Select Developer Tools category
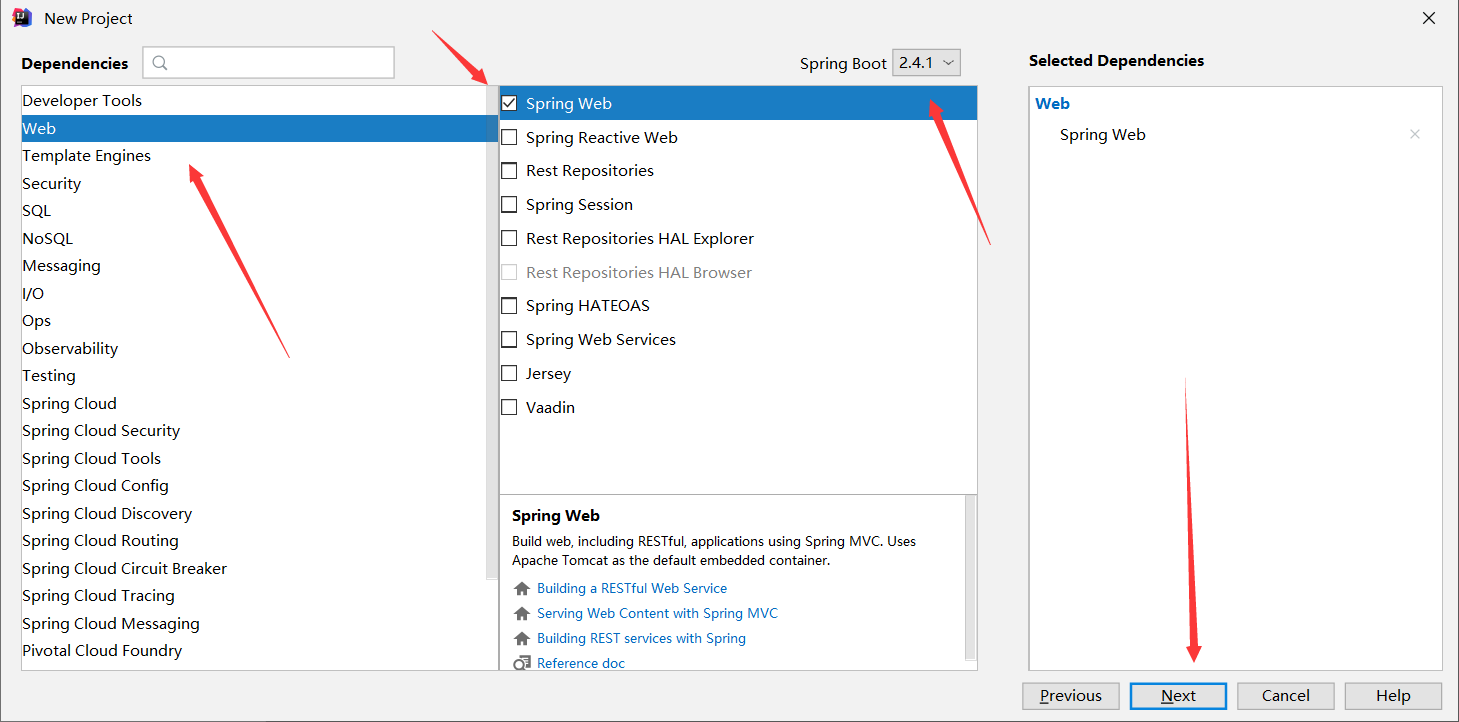Viewport: 1459px width, 722px height. click(254, 101)
